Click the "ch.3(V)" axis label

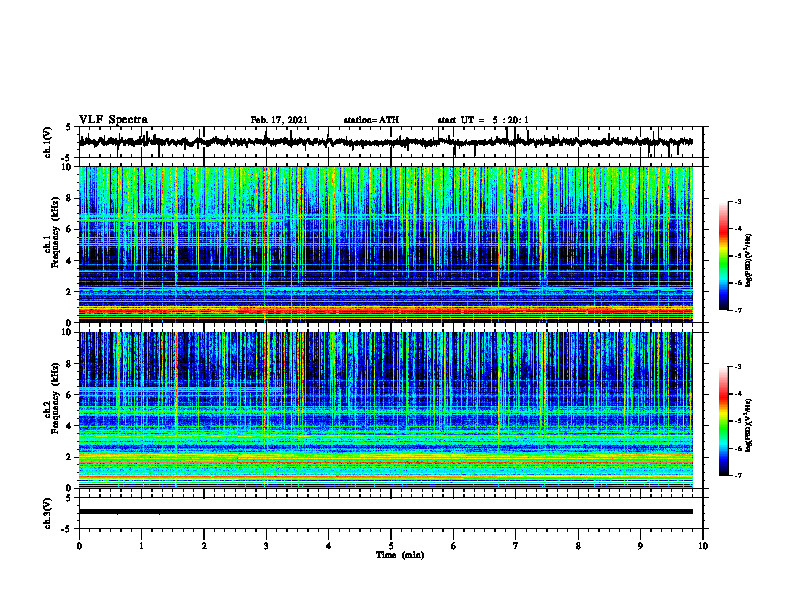tap(48, 513)
